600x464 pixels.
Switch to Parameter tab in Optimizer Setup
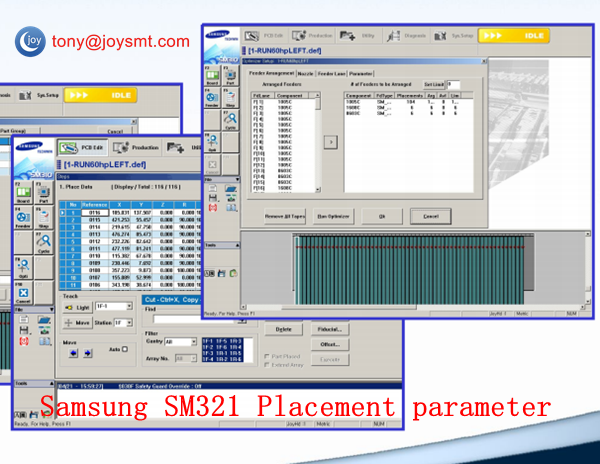(360, 73)
